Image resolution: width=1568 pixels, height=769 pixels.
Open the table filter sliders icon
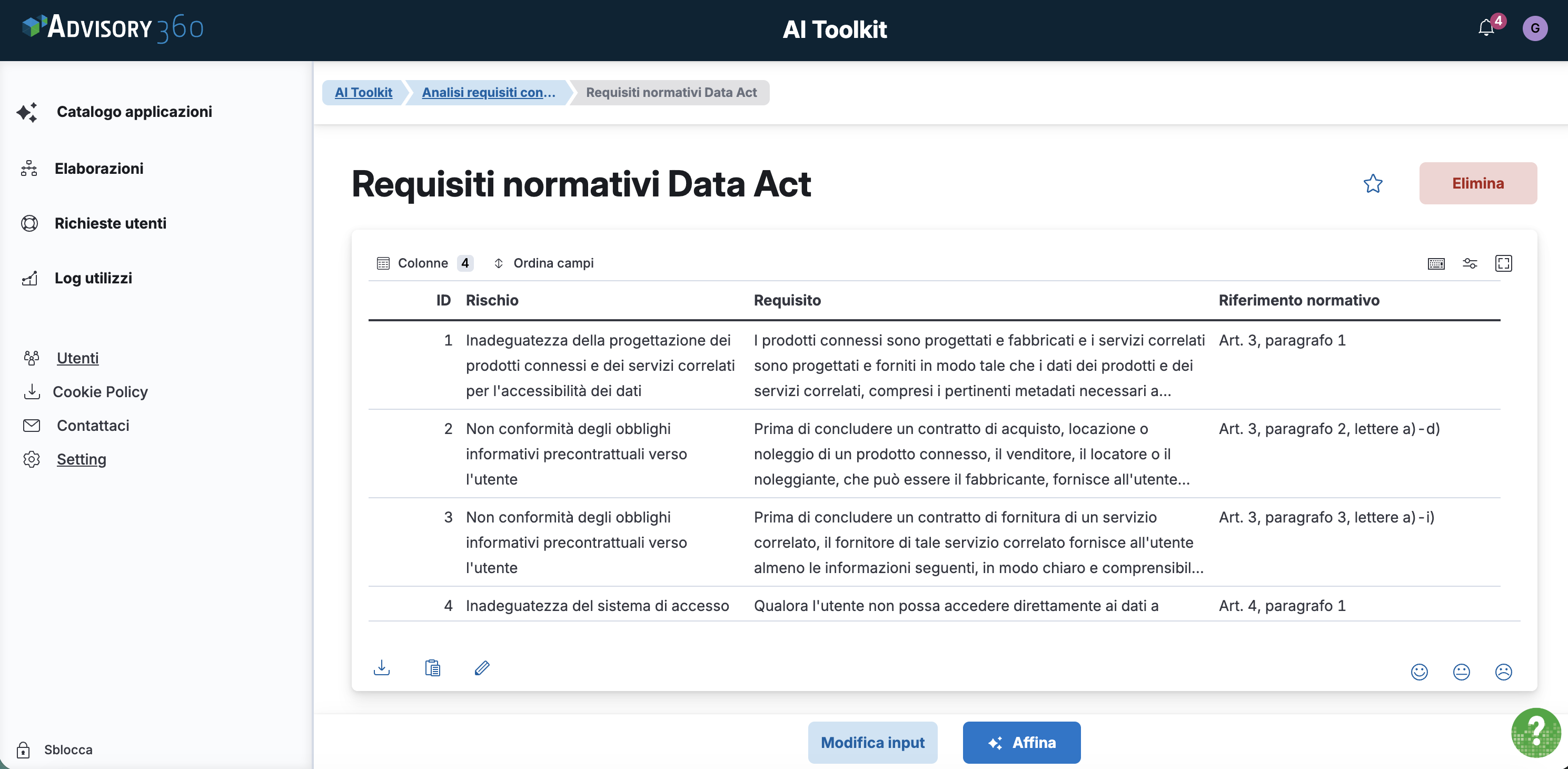pyautogui.click(x=1470, y=263)
